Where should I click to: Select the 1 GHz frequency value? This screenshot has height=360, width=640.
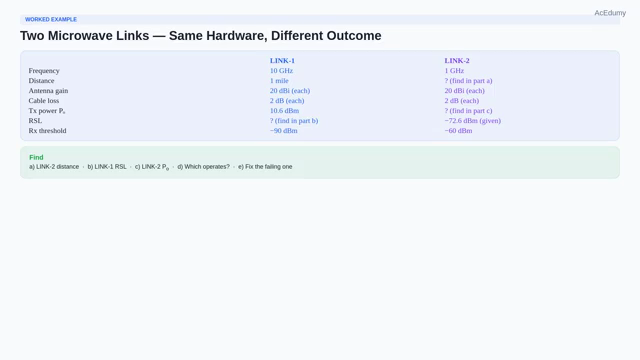(x=454, y=71)
